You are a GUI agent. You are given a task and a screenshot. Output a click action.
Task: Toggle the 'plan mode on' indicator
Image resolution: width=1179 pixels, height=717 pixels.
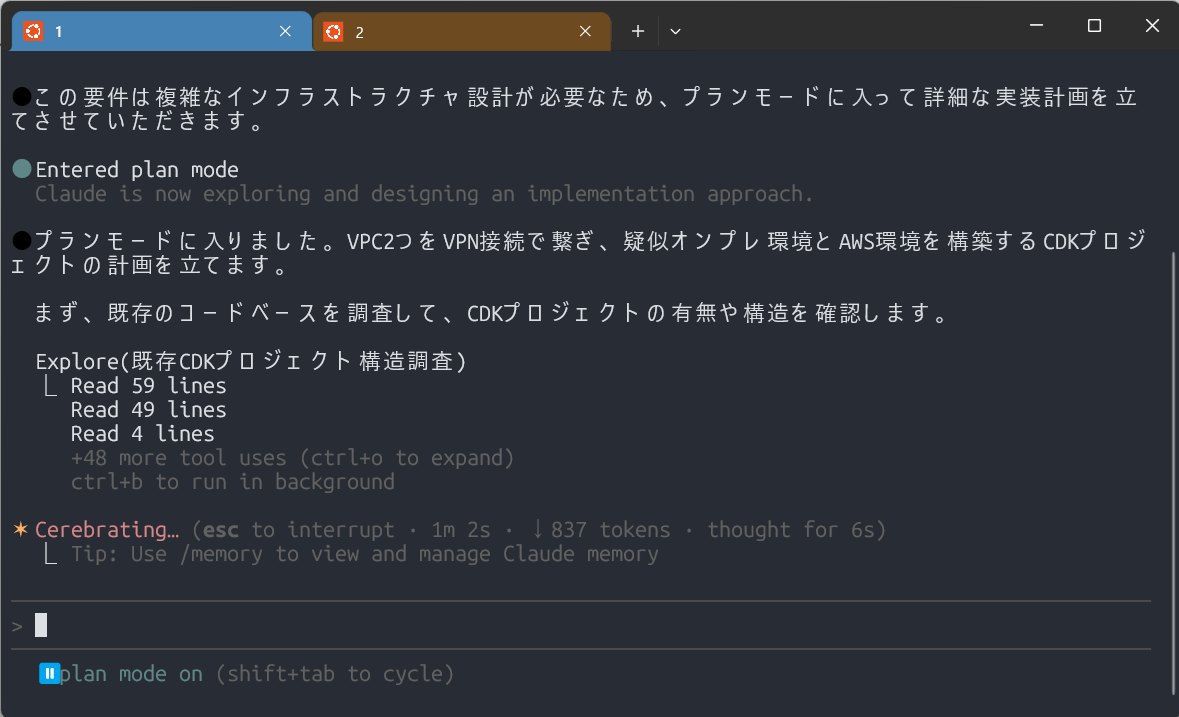[131, 674]
